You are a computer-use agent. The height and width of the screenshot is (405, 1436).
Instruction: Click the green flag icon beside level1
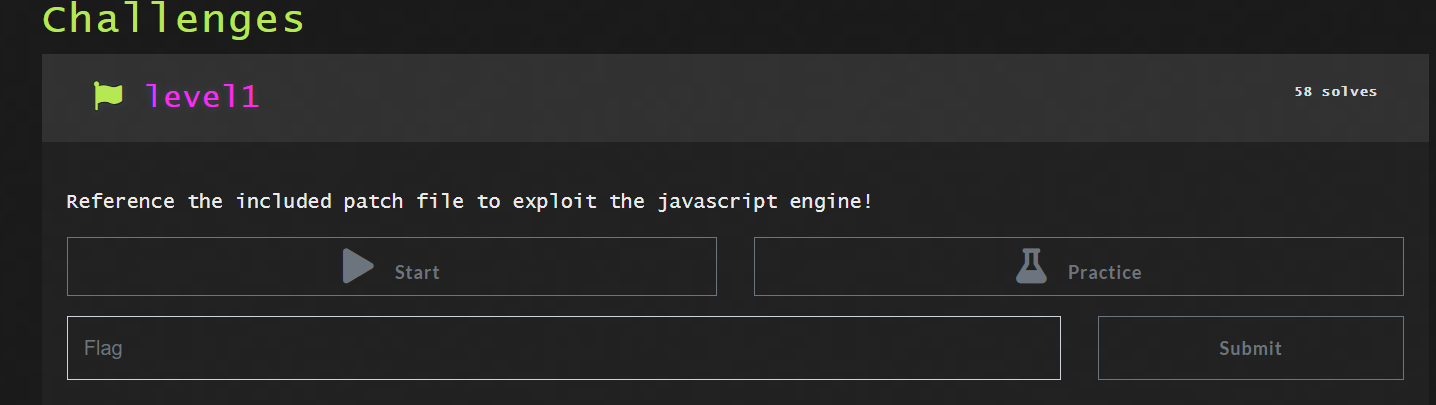(x=108, y=96)
